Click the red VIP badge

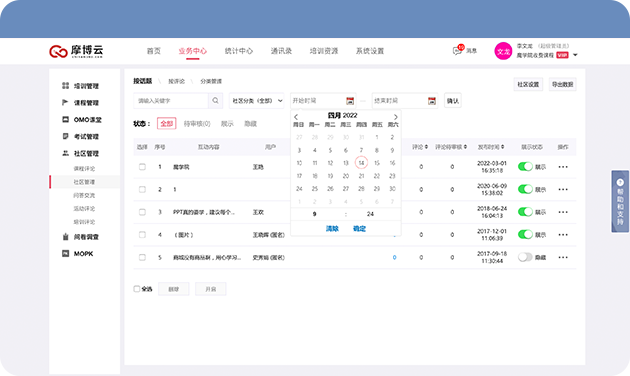pyautogui.click(x=562, y=55)
